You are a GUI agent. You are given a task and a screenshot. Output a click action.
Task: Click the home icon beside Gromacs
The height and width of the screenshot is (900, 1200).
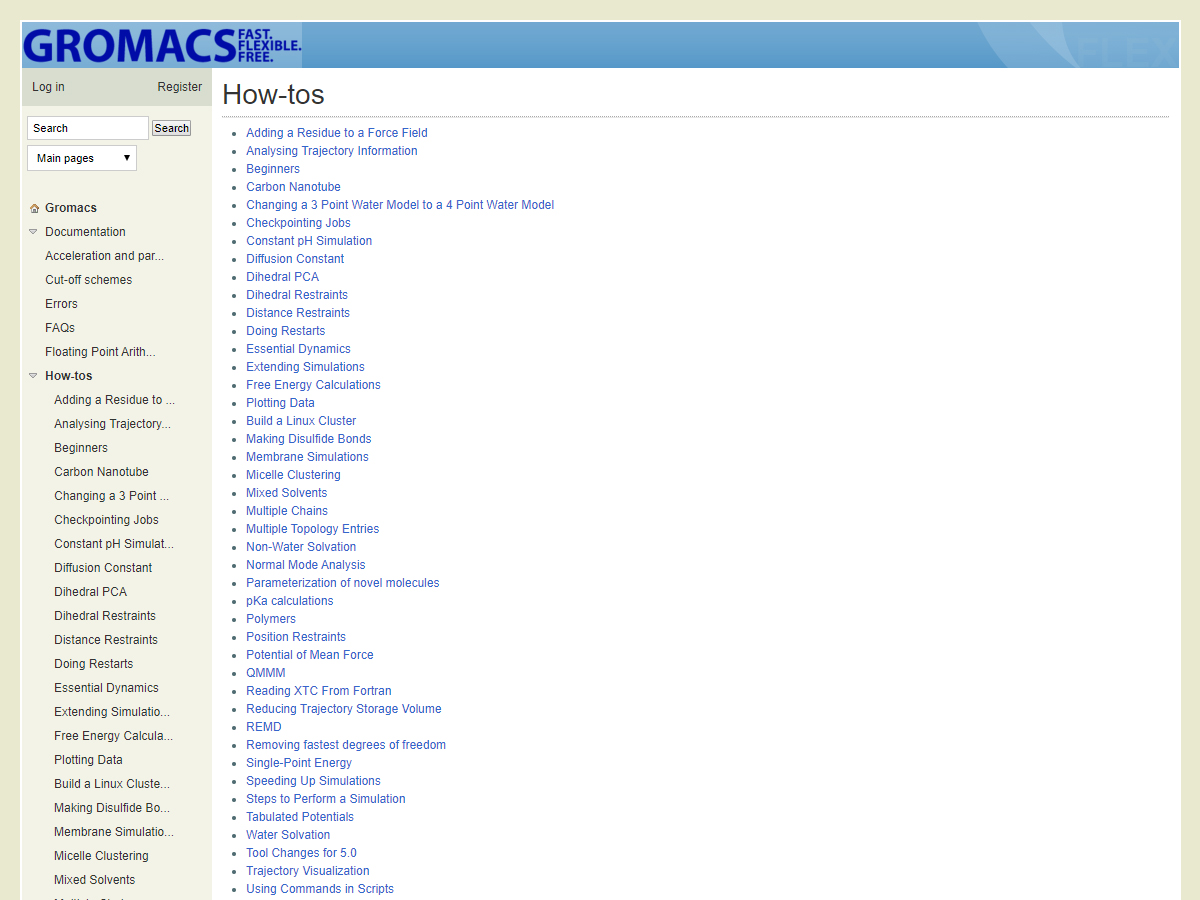(x=35, y=208)
